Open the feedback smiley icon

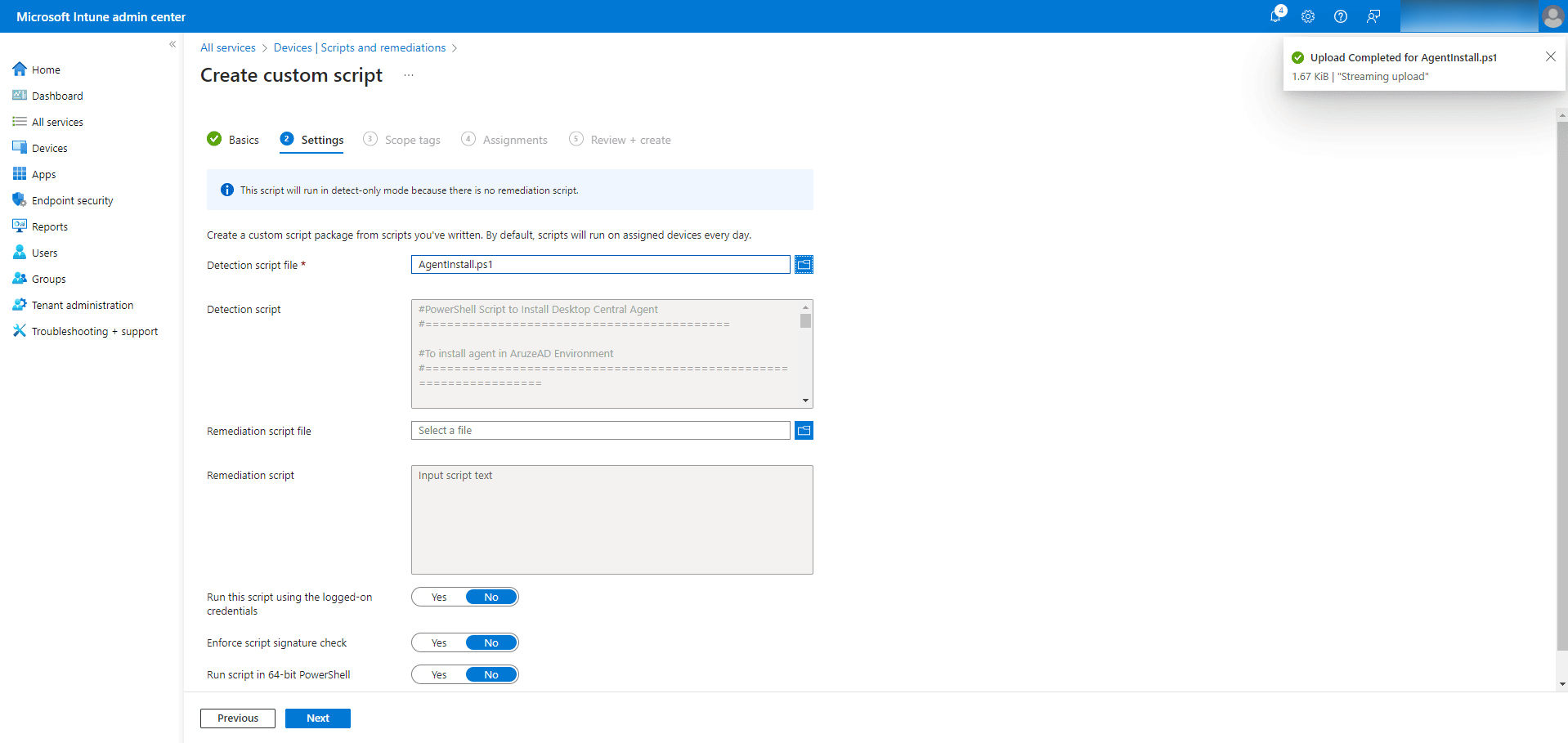tap(1373, 16)
